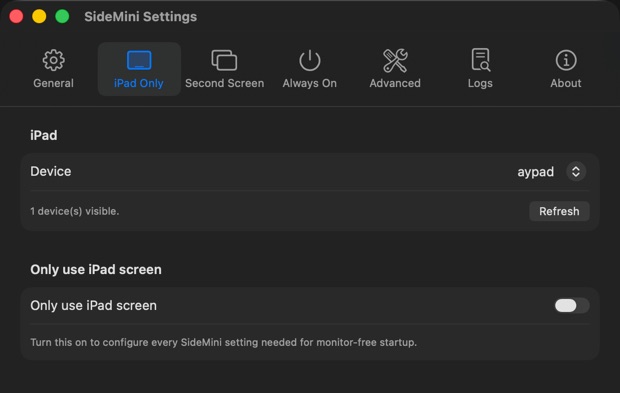The height and width of the screenshot is (393, 620).
Task: Close the SideMini Settings window
Action: (16, 17)
